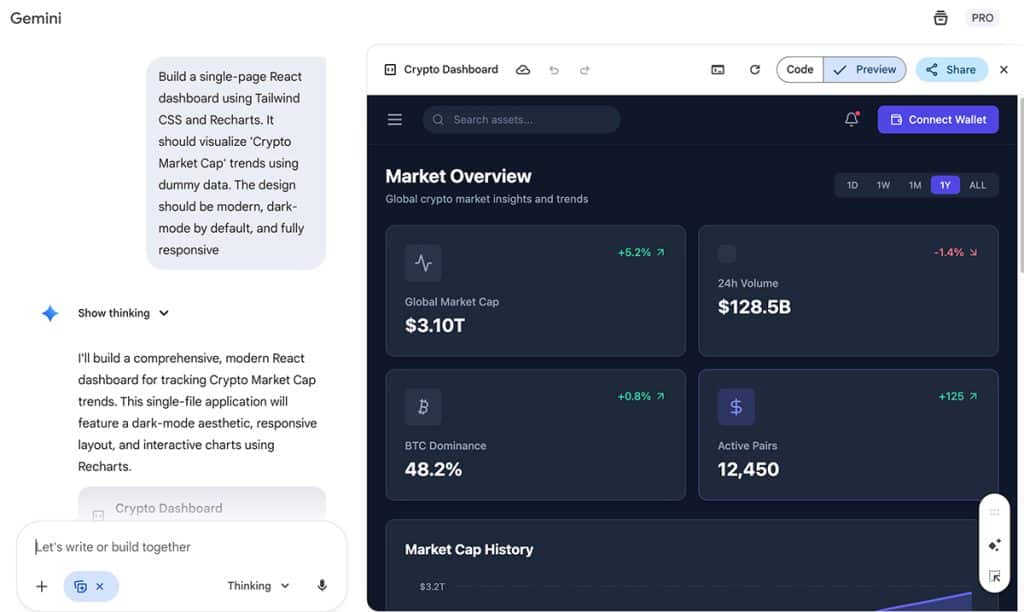The width and height of the screenshot is (1024, 612).
Task: Open the hamburger menu in the dashboard navbar
Action: (x=394, y=119)
